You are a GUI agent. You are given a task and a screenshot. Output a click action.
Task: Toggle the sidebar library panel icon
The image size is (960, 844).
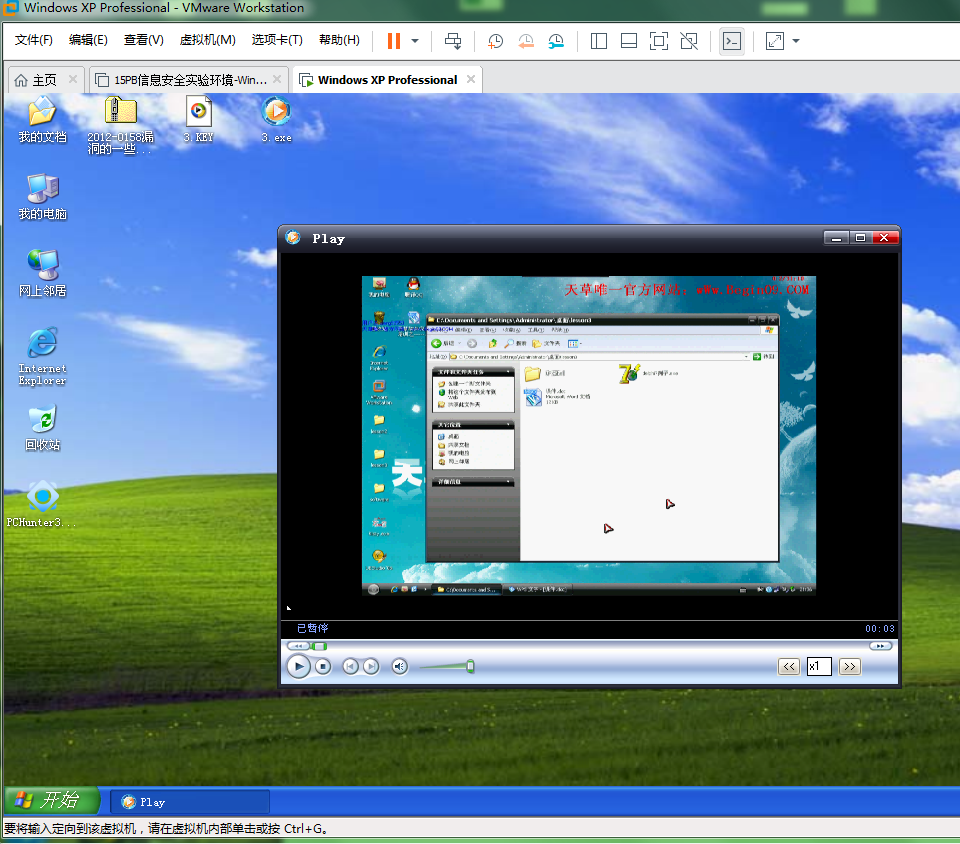pyautogui.click(x=599, y=41)
